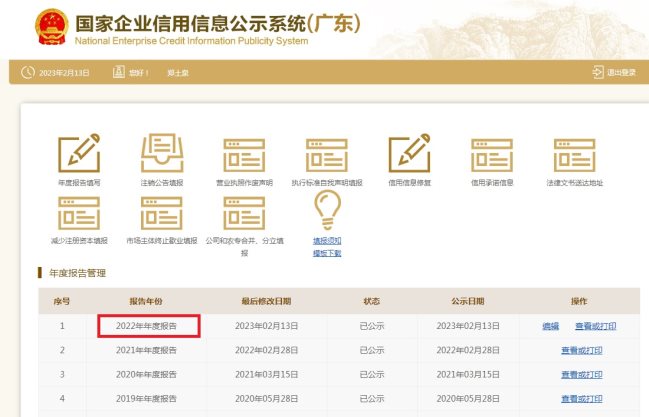Open 执行标准自我声明填报 icon
Screen dimensions: 649x417
coord(327,153)
